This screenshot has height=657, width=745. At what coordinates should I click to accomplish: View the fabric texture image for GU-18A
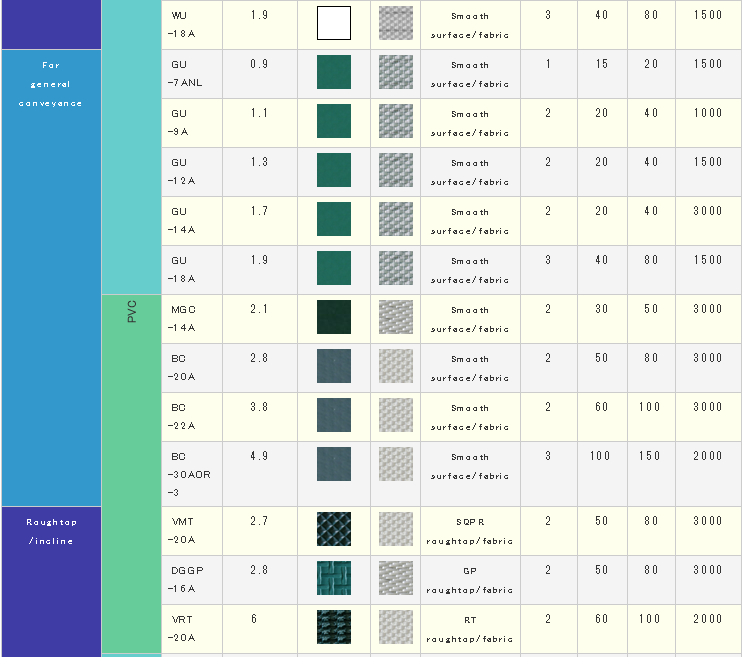tap(395, 268)
